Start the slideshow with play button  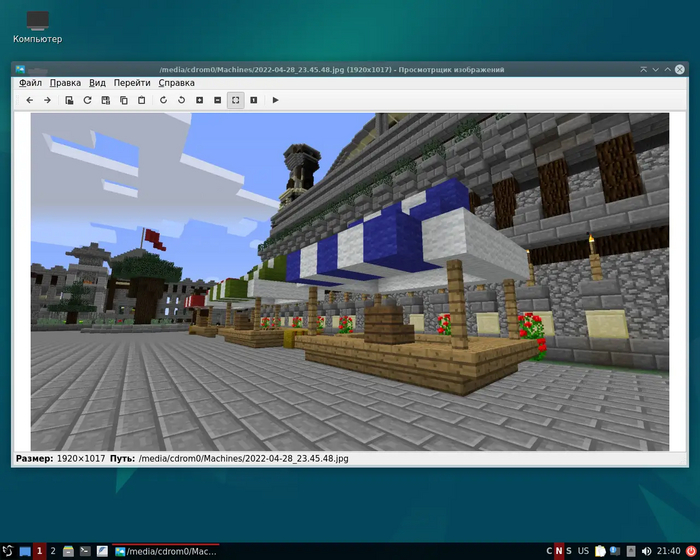click(x=275, y=100)
